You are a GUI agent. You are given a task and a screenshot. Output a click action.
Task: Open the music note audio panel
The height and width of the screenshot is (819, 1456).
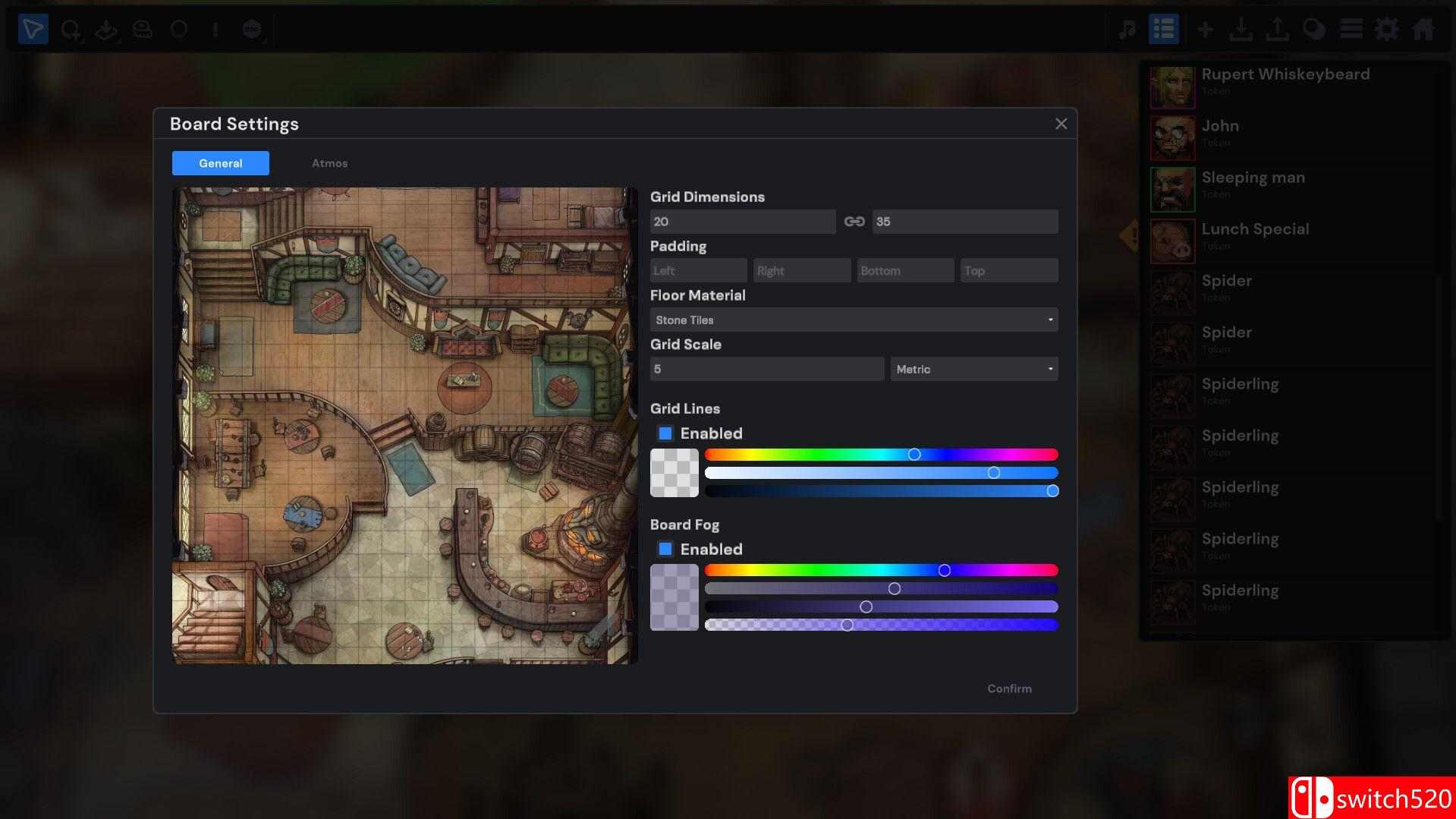click(1127, 30)
